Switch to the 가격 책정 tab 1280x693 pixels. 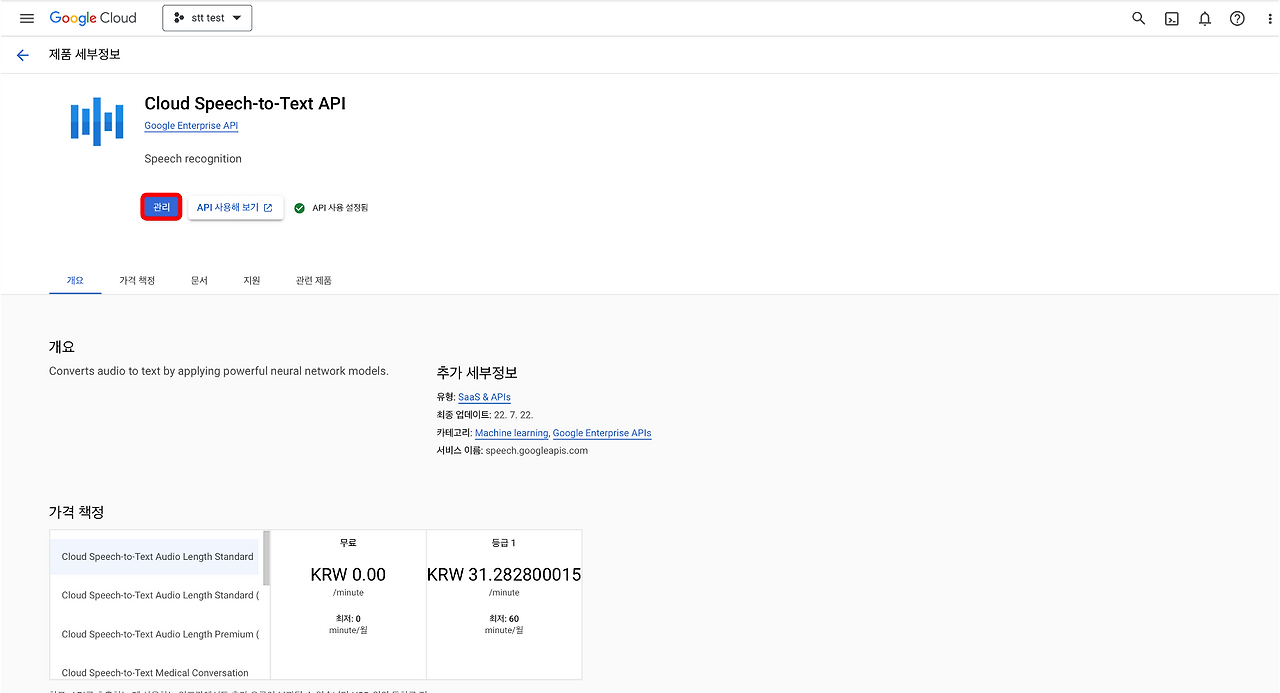(x=136, y=280)
